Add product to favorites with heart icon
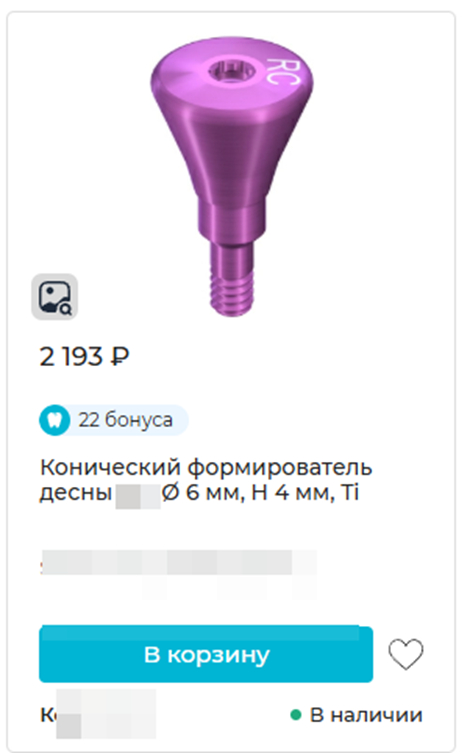Image resolution: width=470 pixels, height=753 pixels. [x=406, y=654]
